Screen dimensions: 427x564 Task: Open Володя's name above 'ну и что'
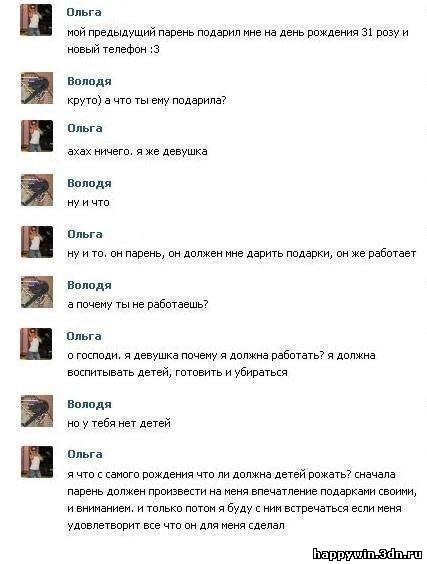click(x=89, y=183)
